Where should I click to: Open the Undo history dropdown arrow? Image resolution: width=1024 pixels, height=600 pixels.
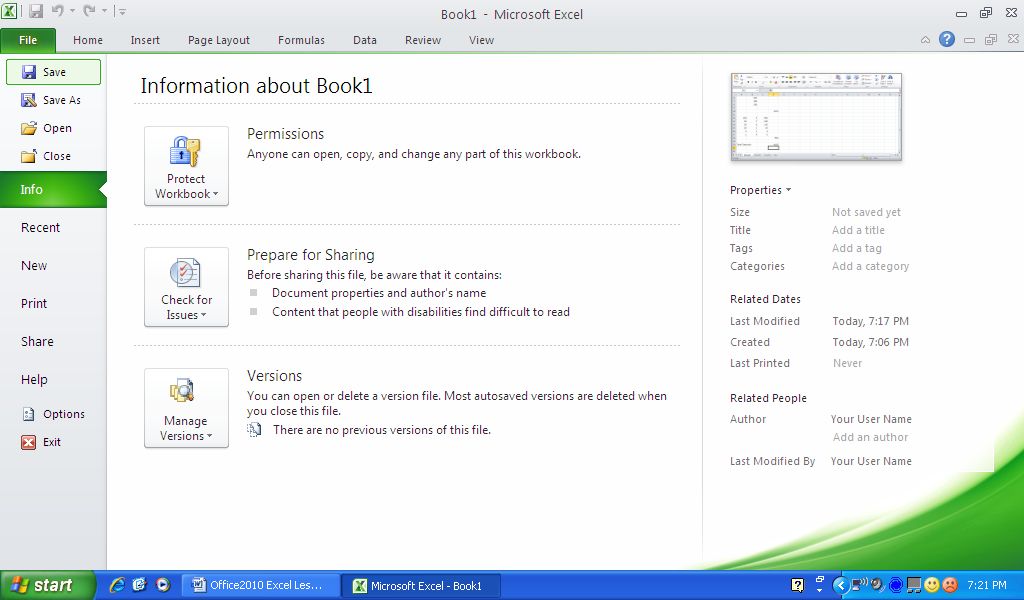coord(72,11)
